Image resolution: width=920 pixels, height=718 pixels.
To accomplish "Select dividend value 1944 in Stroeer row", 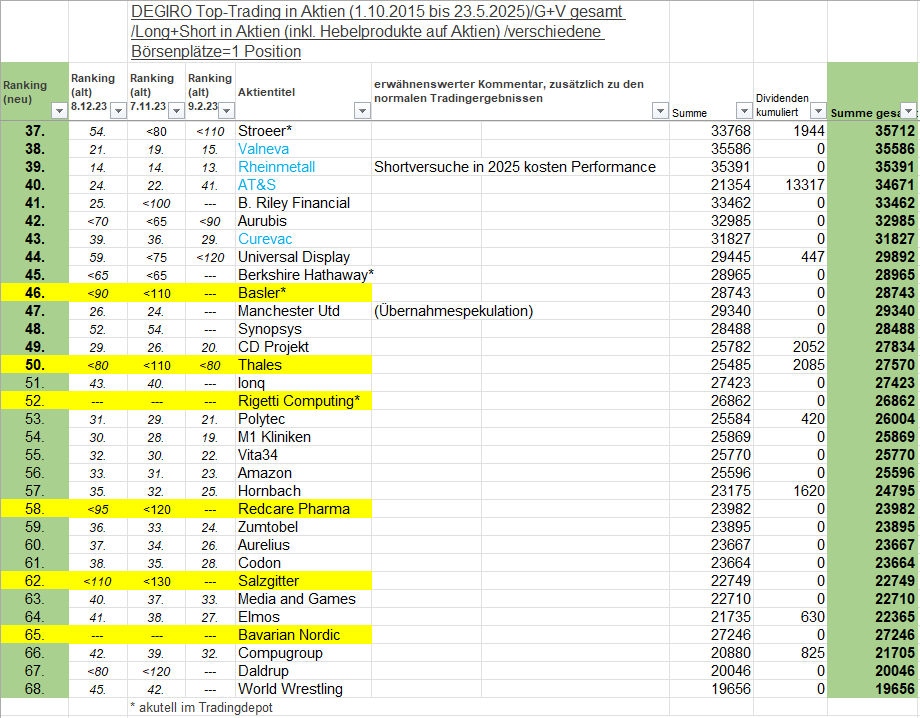I will pyautogui.click(x=809, y=131).
